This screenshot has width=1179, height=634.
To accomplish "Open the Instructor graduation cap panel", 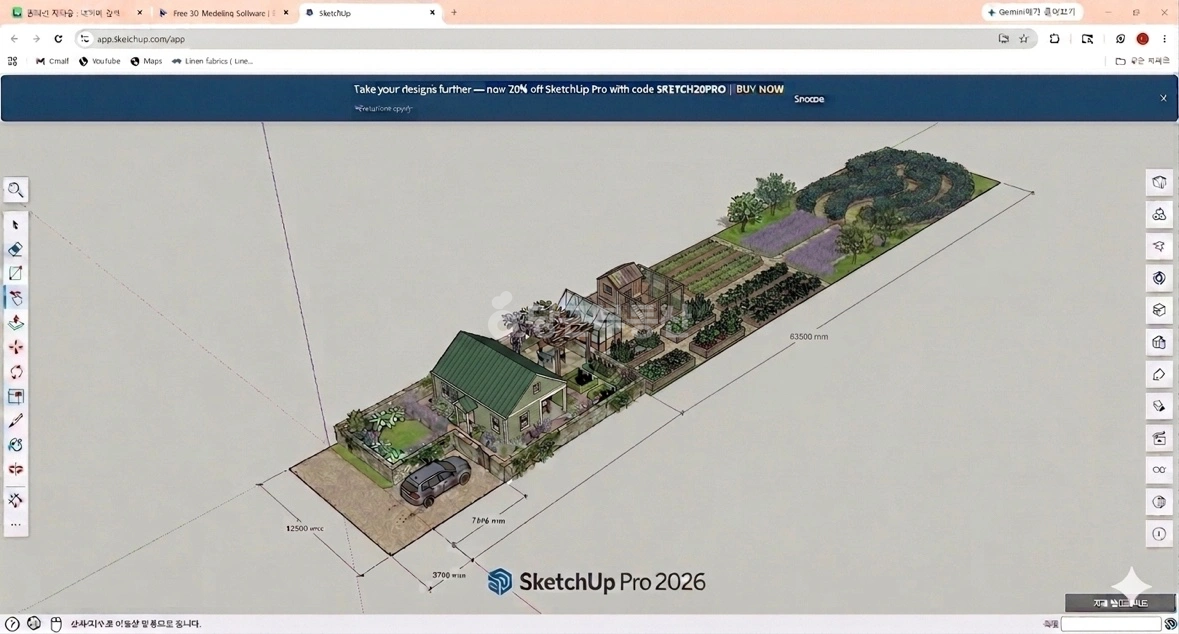I will tap(1159, 247).
